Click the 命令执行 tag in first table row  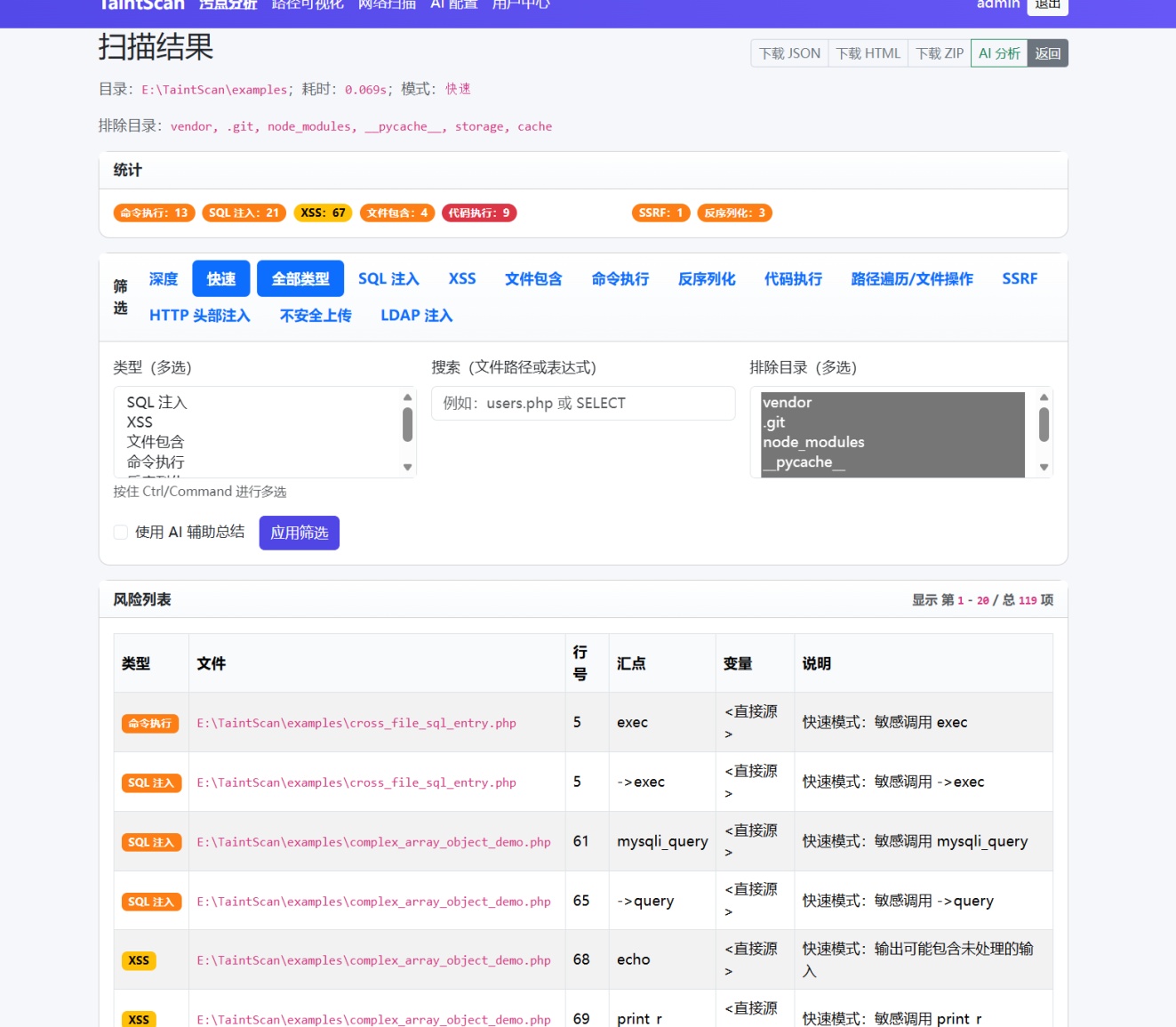pyautogui.click(x=150, y=724)
